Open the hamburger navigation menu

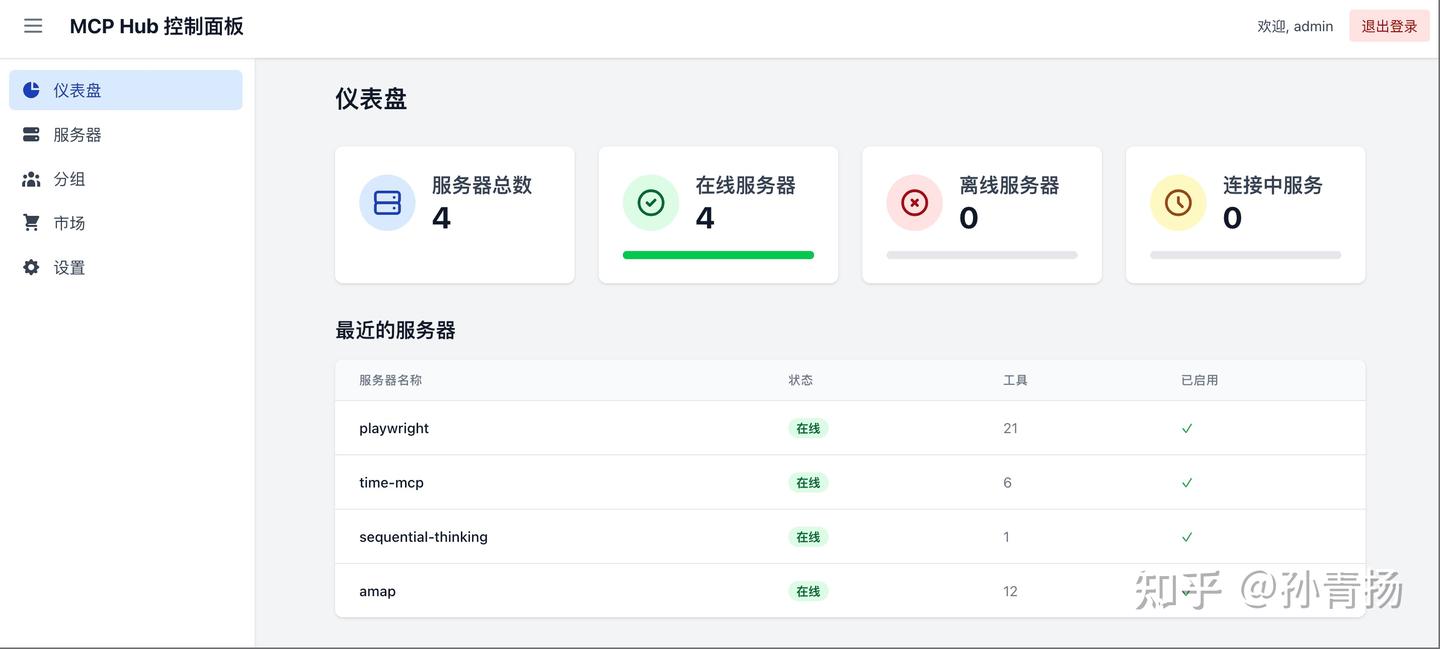pyautogui.click(x=33, y=26)
